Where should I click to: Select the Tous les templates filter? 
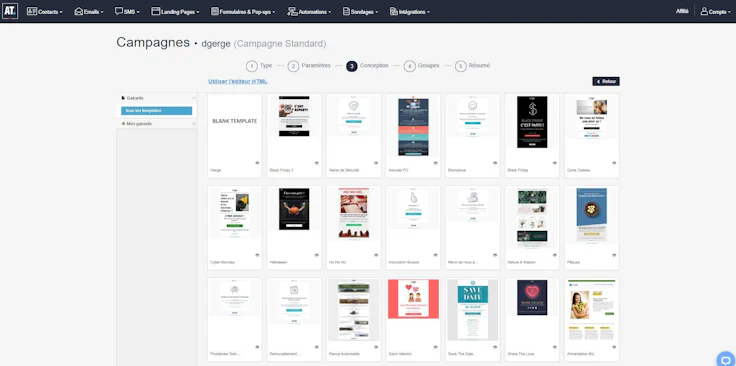[156, 111]
